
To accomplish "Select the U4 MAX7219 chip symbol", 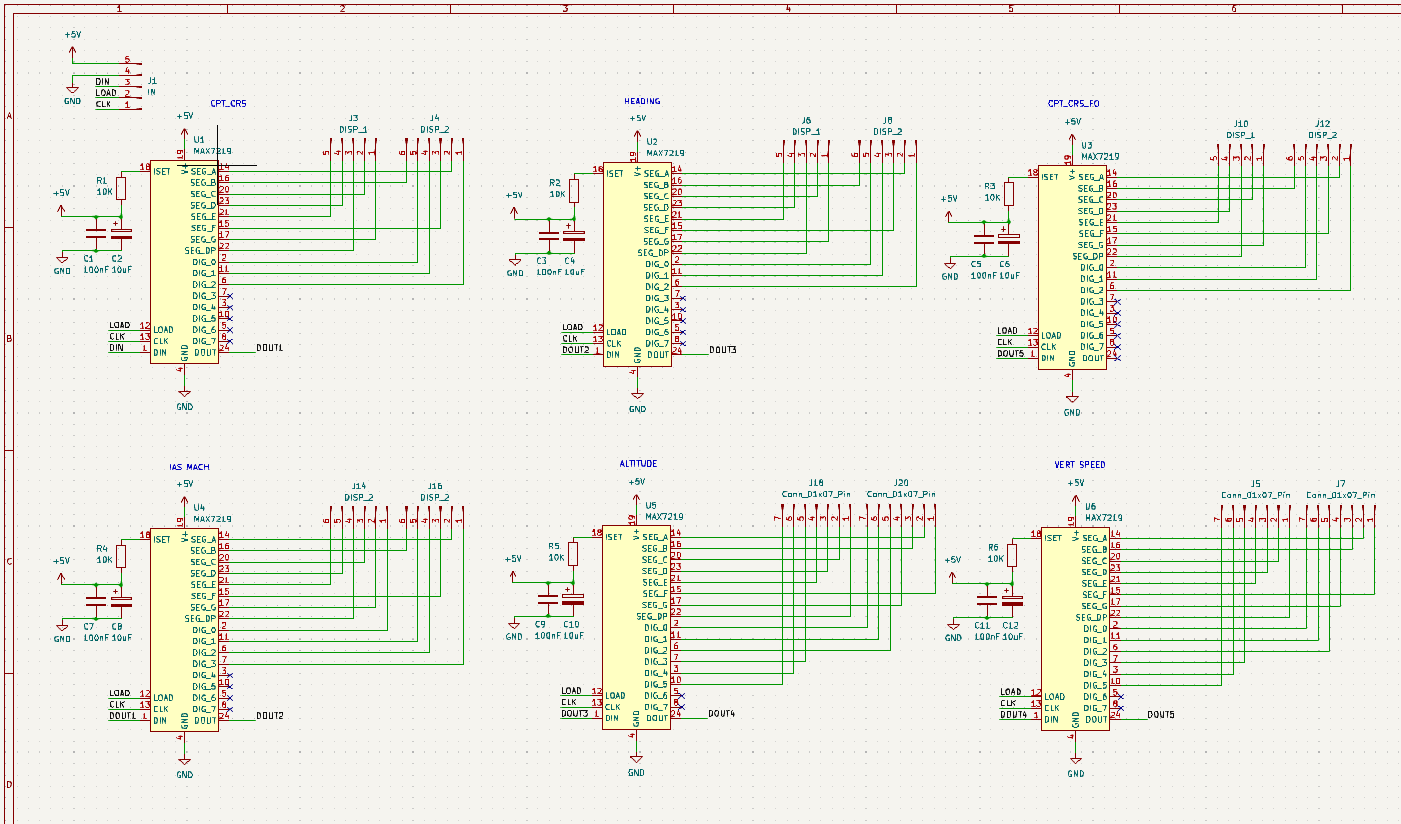I will 184,630.
